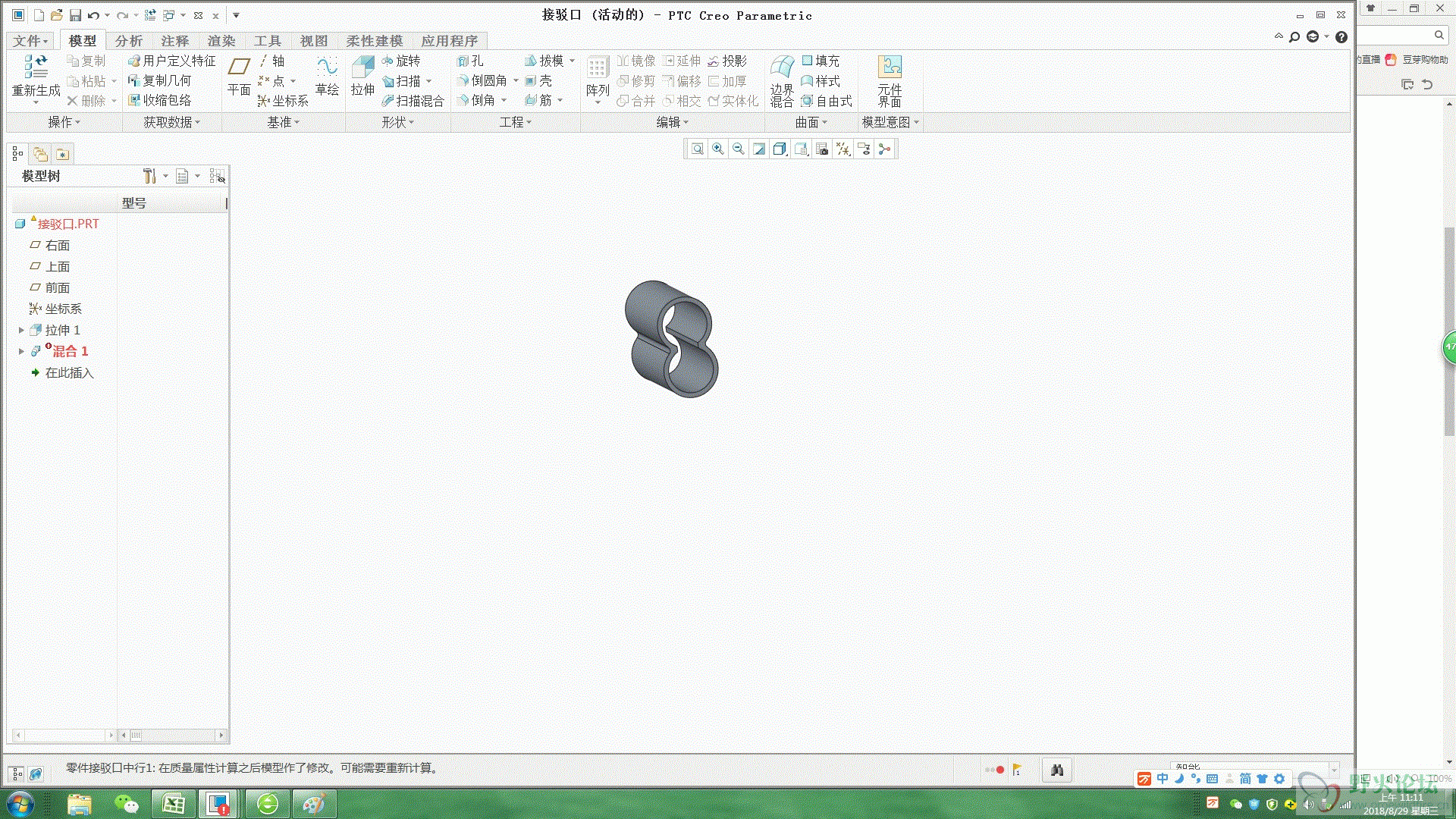Open the 工程 group dropdown
Screen dimensions: 1456x819
coord(516,122)
